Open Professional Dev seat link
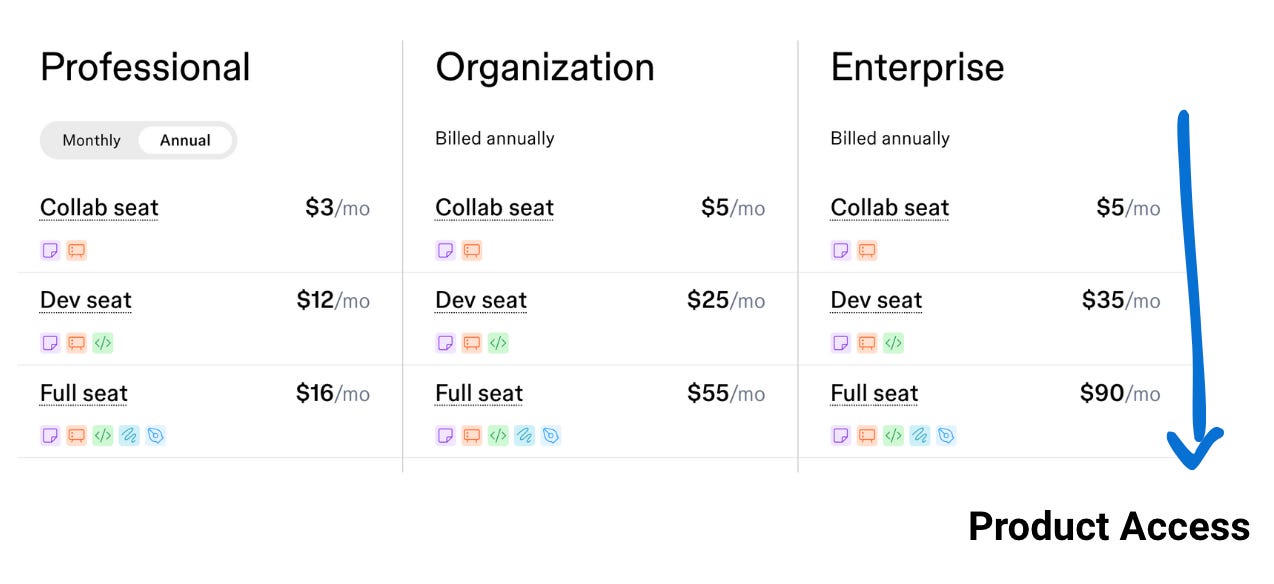 (x=86, y=301)
